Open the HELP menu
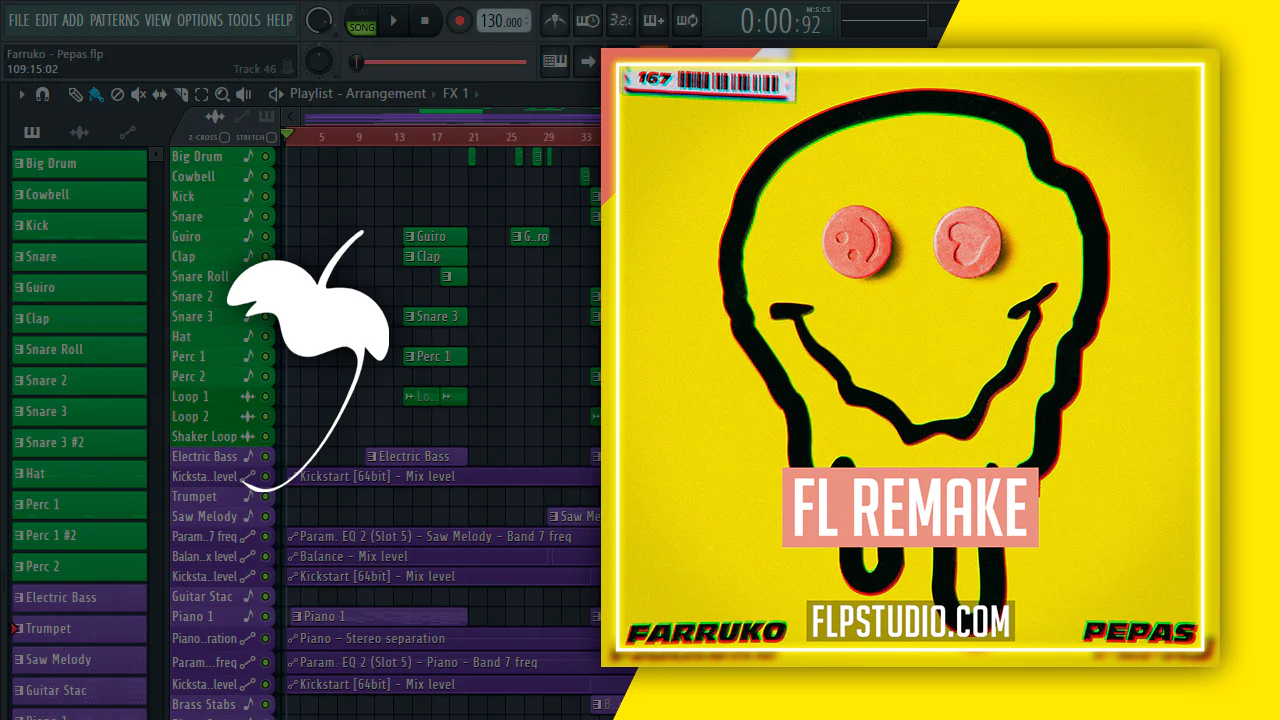The image size is (1280, 720). coord(280,20)
